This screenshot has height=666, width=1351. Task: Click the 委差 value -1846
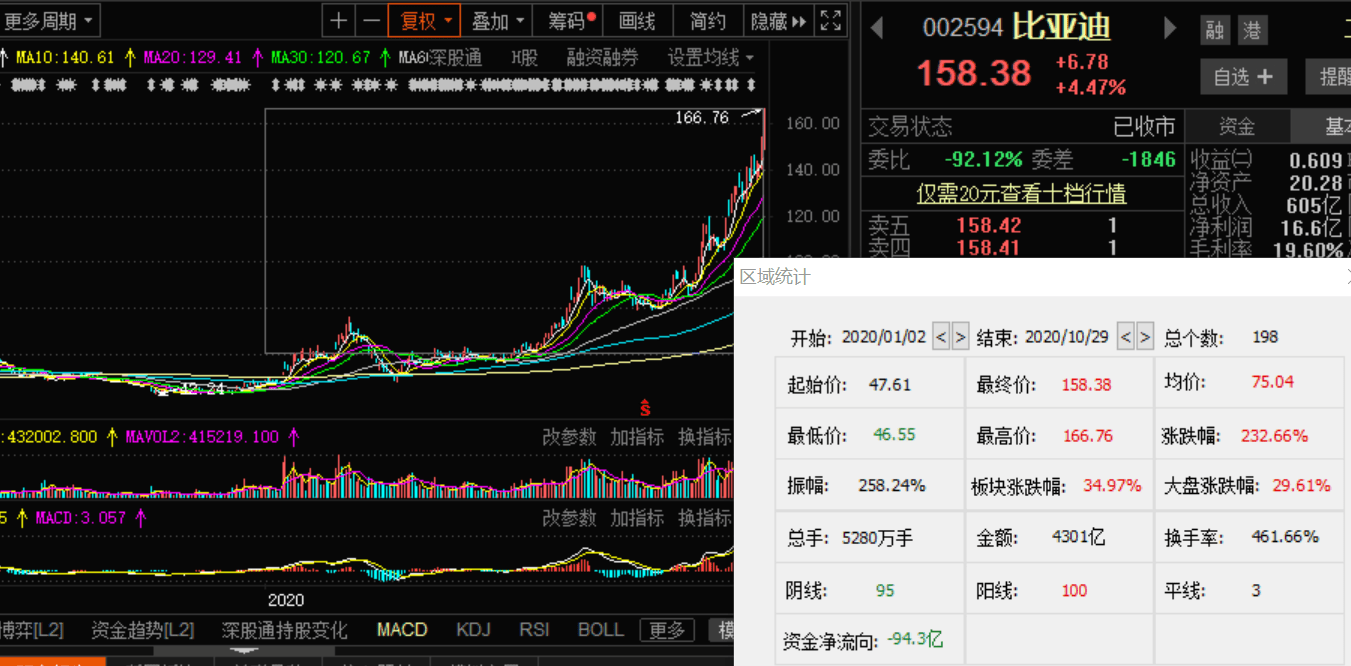click(1148, 159)
